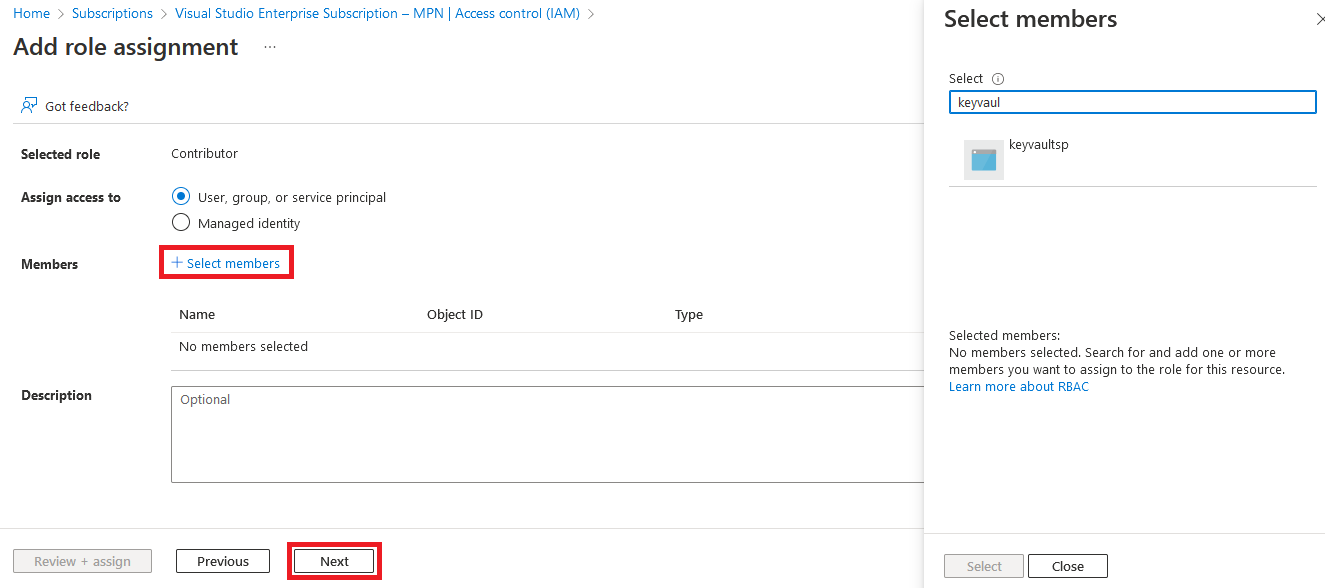Click the Assign access to label
1325x588 pixels.
[71, 197]
